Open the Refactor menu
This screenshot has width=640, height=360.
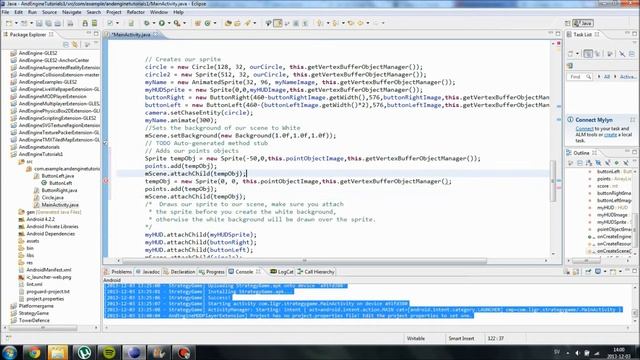click(x=136, y=12)
